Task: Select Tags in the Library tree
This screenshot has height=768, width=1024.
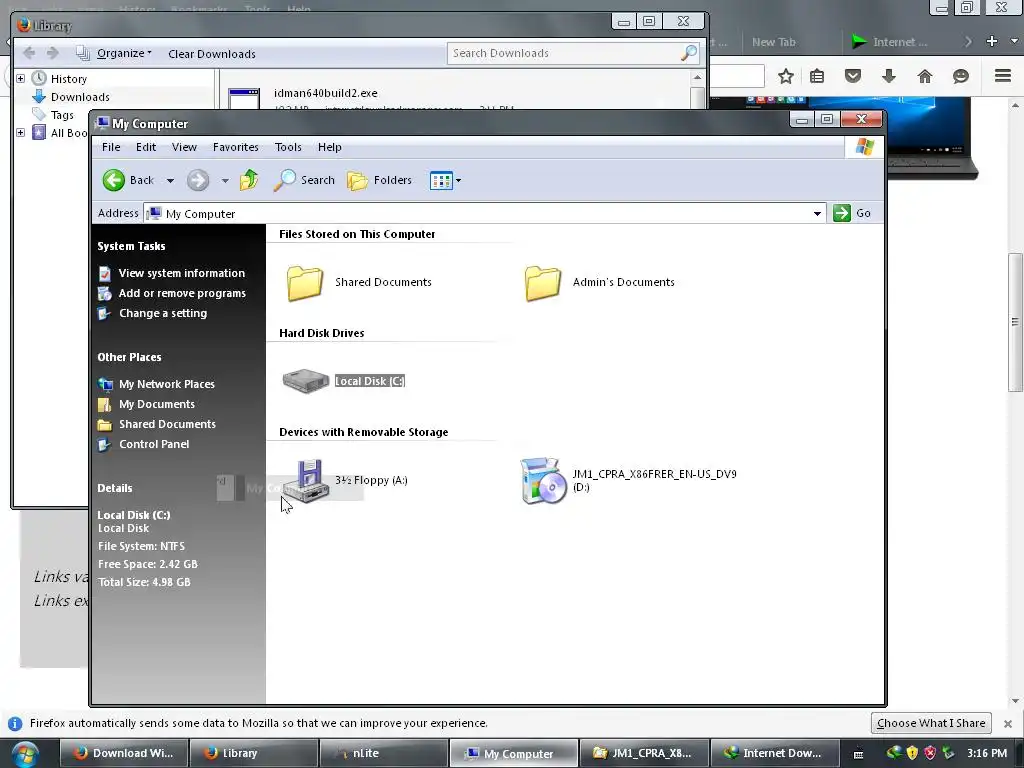Action: click(62, 115)
